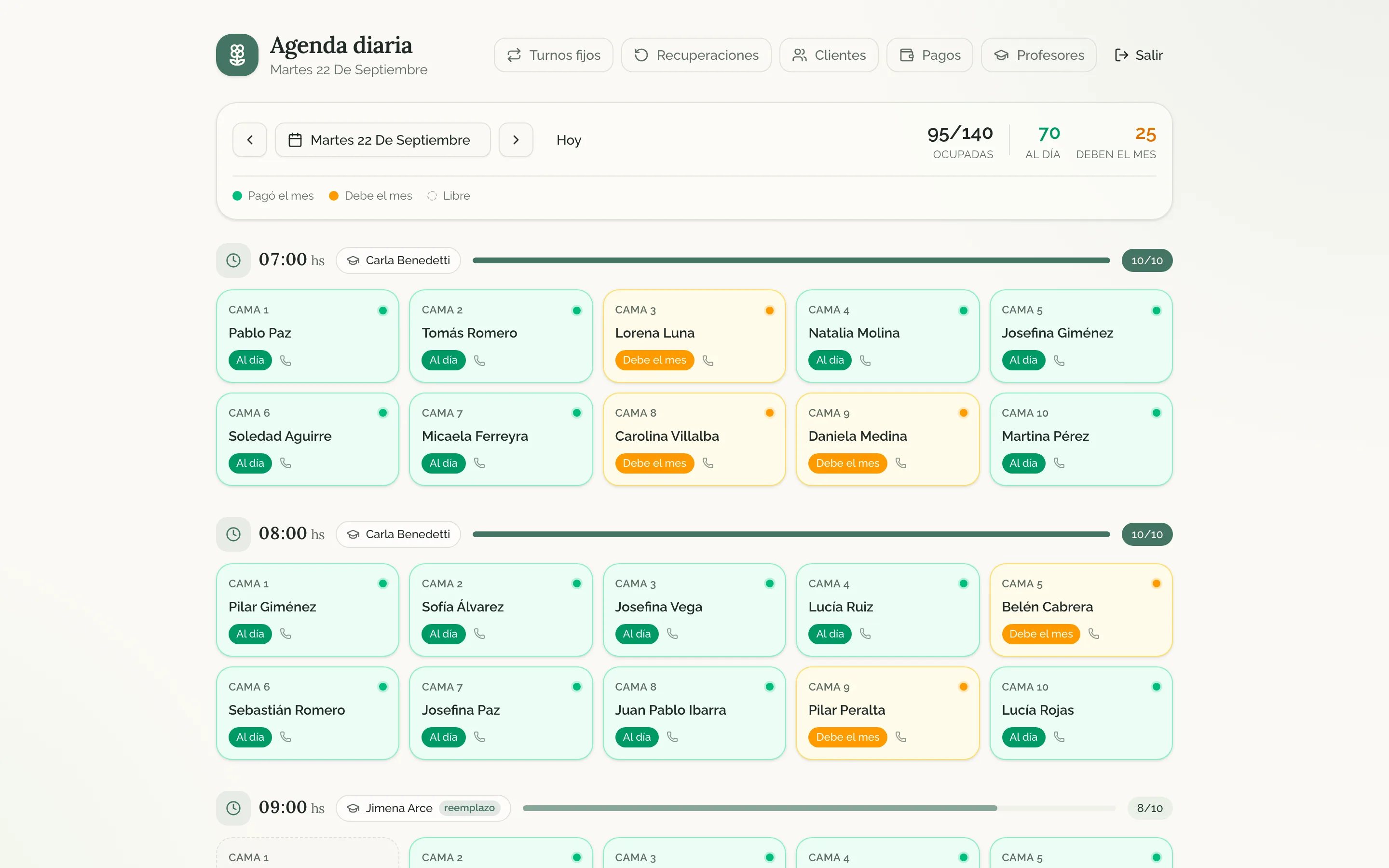Click phone icon on Pablo Paz card
The height and width of the screenshot is (868, 1389).
click(285, 361)
